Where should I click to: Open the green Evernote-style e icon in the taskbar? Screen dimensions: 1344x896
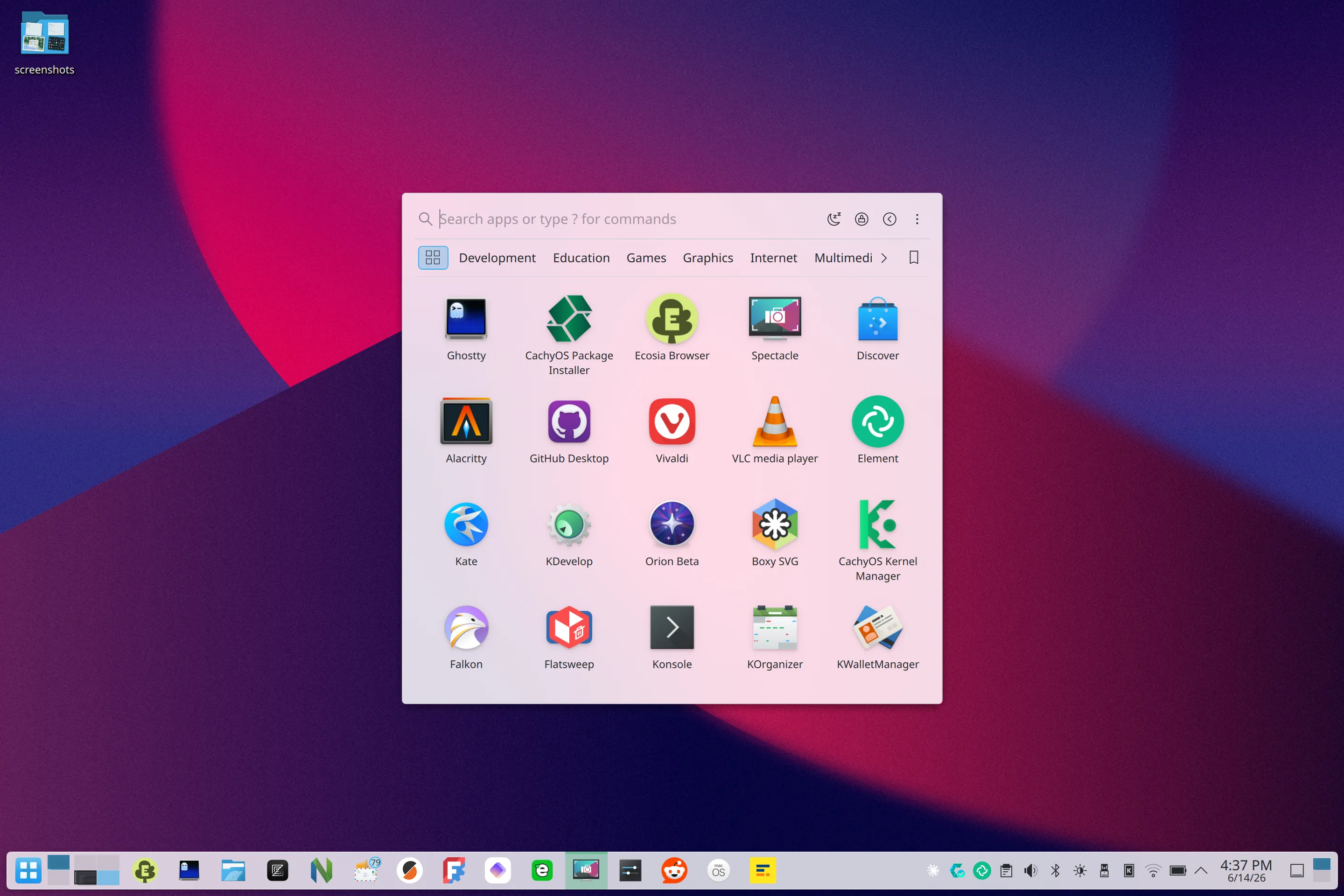pyautogui.click(x=542, y=870)
